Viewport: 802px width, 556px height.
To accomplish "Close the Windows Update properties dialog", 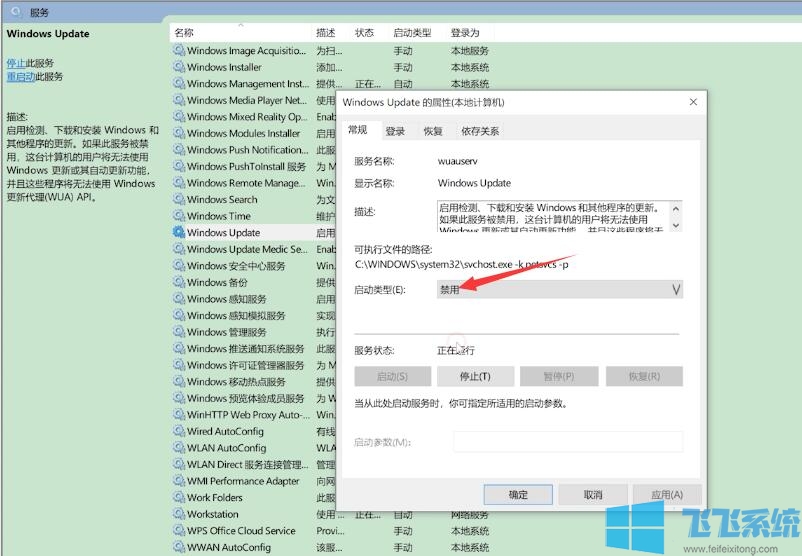I will tap(693, 102).
